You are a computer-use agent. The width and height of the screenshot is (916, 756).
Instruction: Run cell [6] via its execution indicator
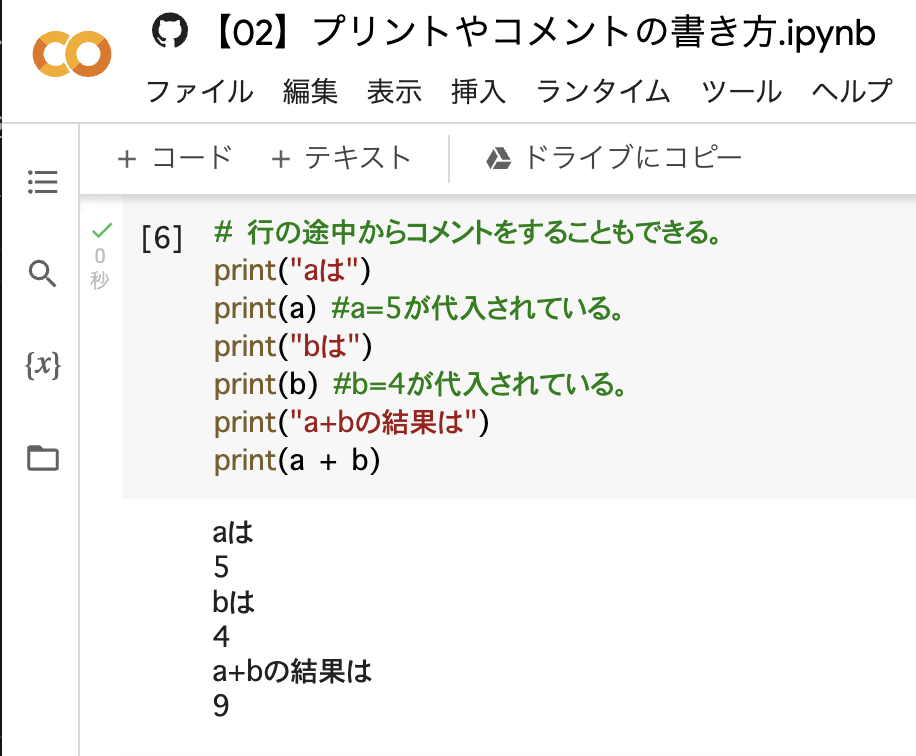(100, 231)
